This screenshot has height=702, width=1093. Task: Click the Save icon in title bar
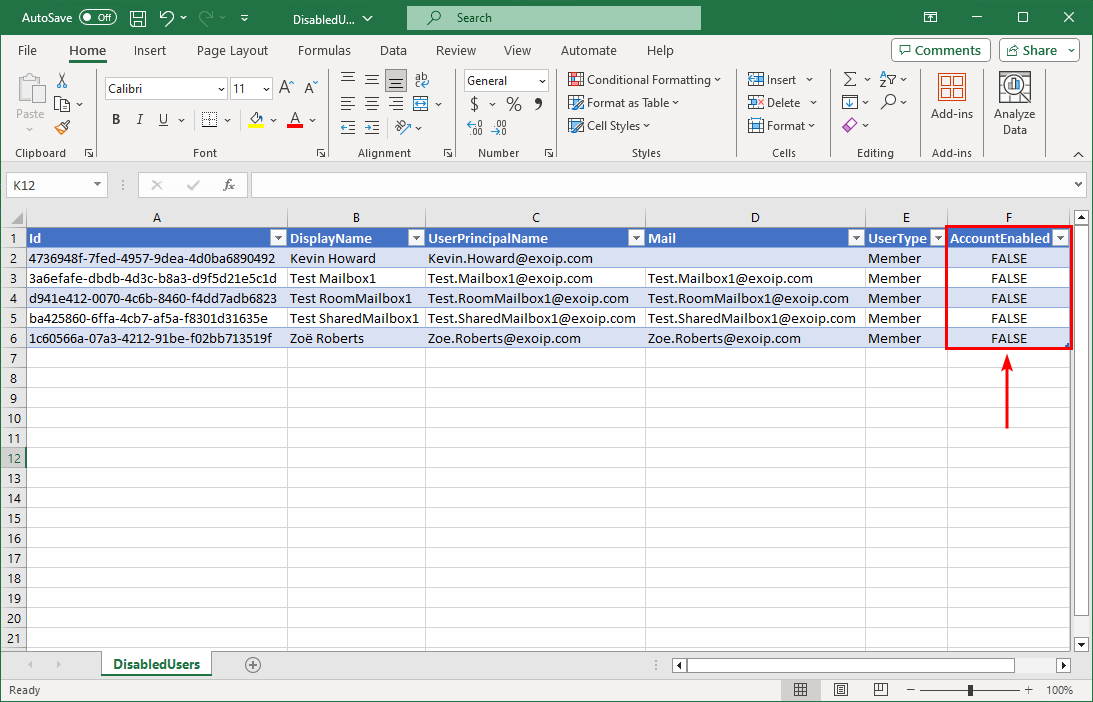click(x=139, y=18)
